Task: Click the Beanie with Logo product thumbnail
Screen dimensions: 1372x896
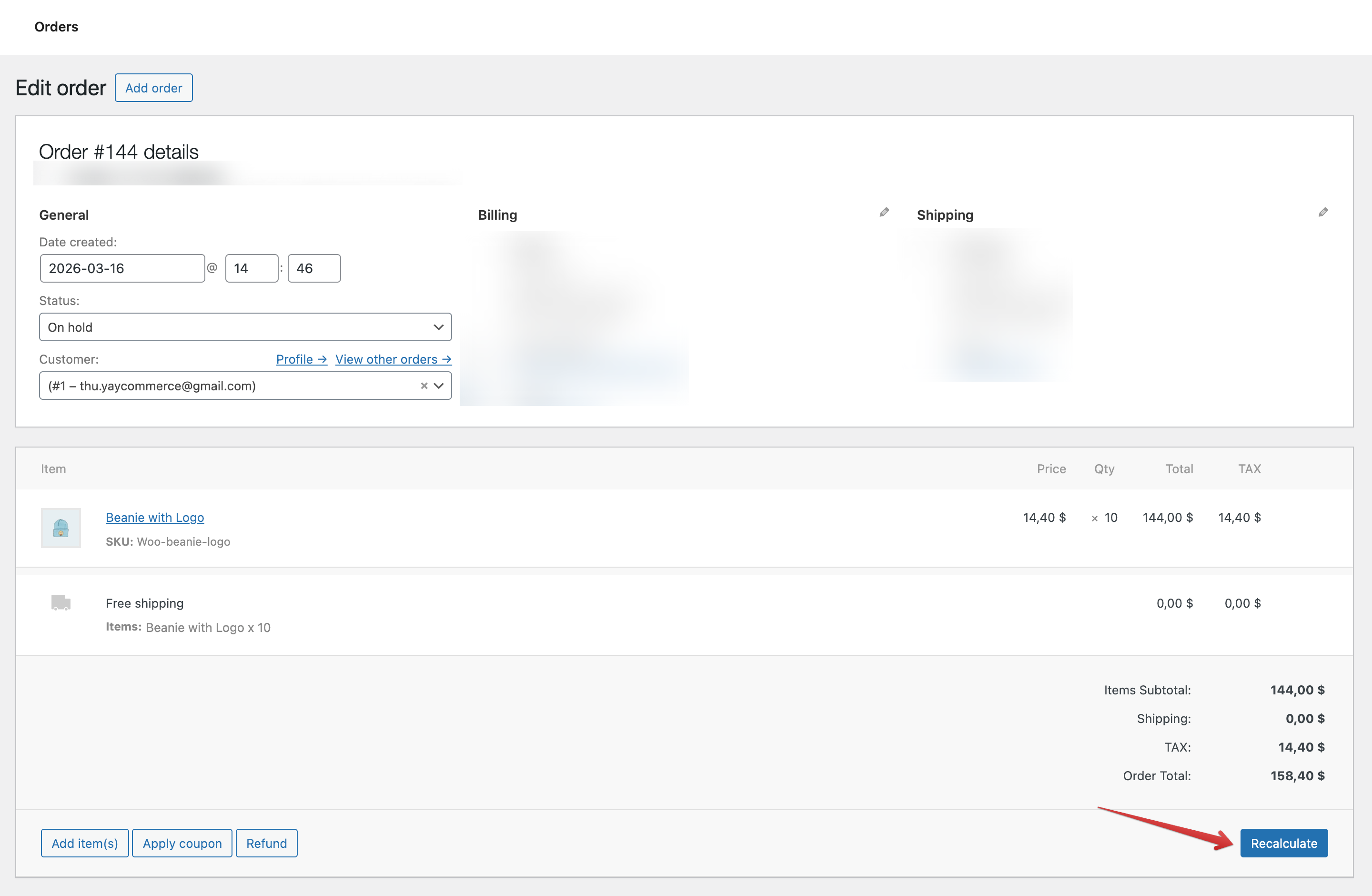Action: point(61,528)
